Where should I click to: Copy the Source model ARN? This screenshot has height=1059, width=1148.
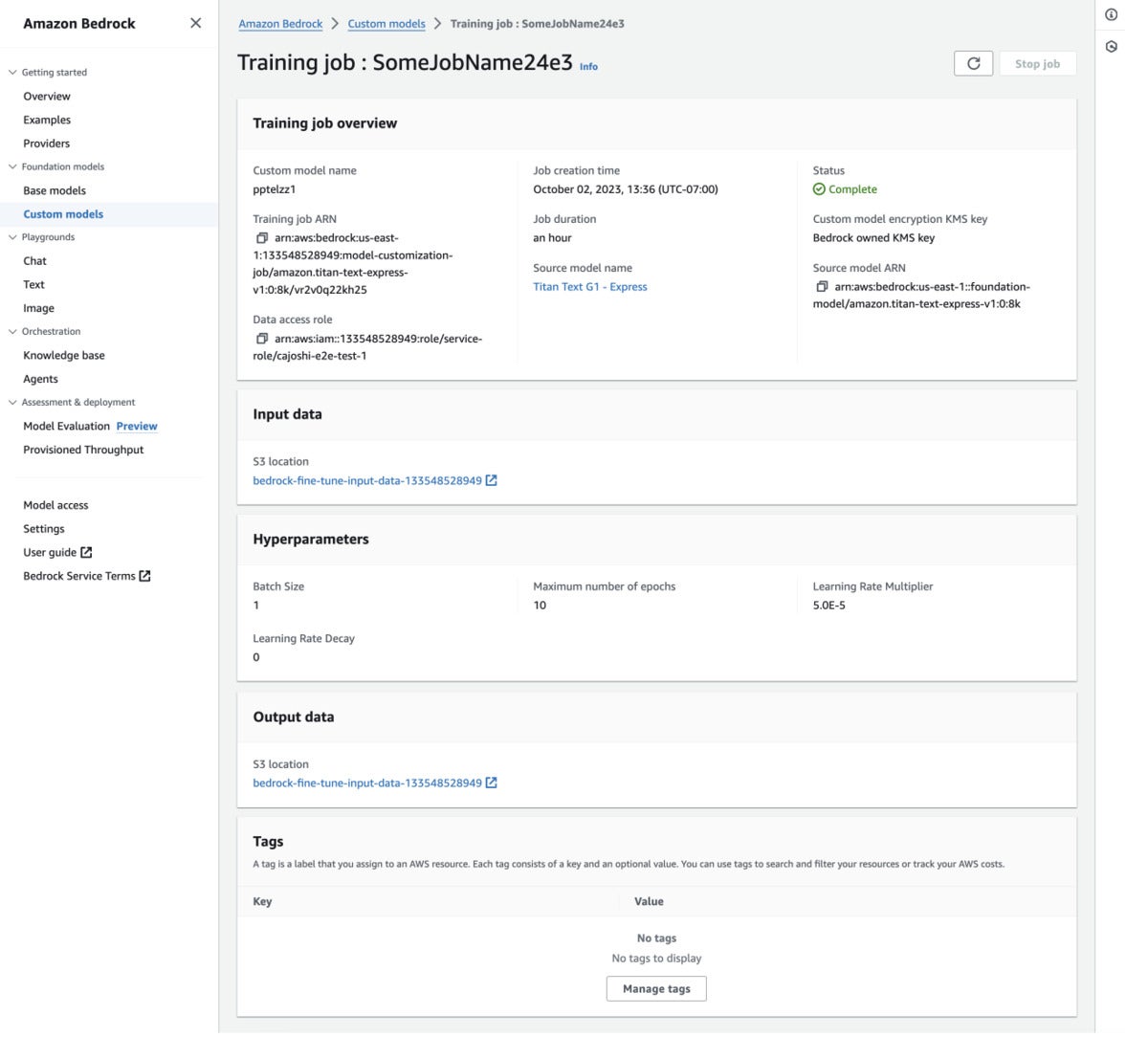pyautogui.click(x=822, y=287)
